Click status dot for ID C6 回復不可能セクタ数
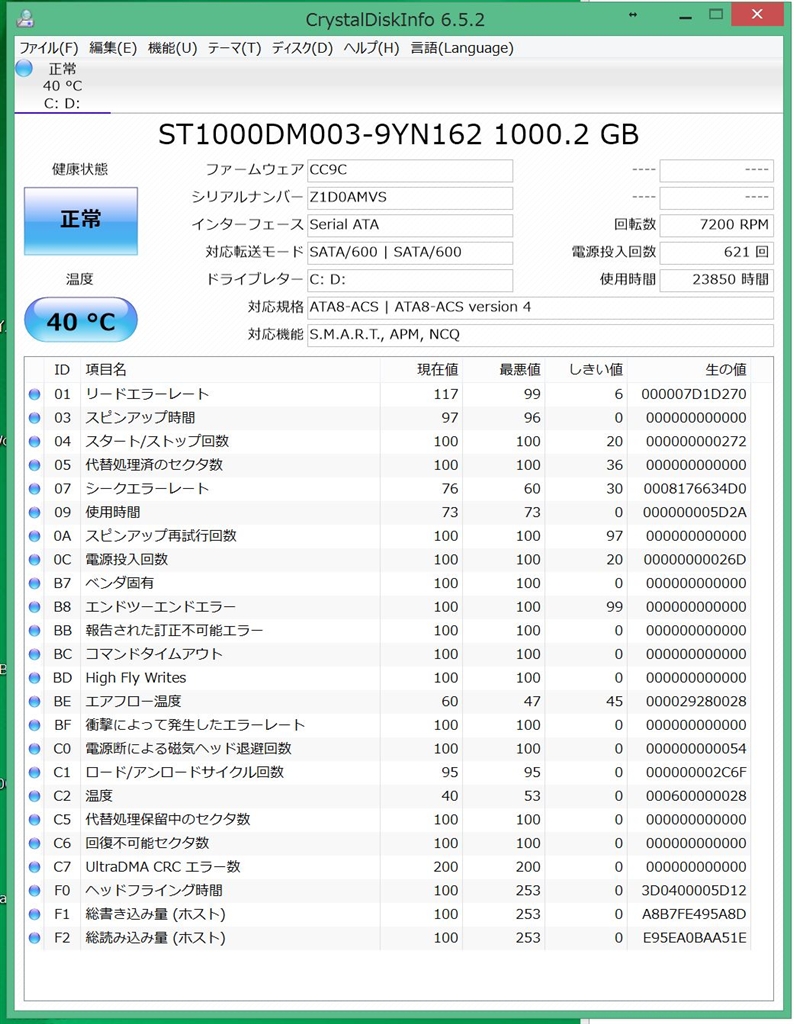Viewport: 796px width, 1024px height. click(35, 844)
